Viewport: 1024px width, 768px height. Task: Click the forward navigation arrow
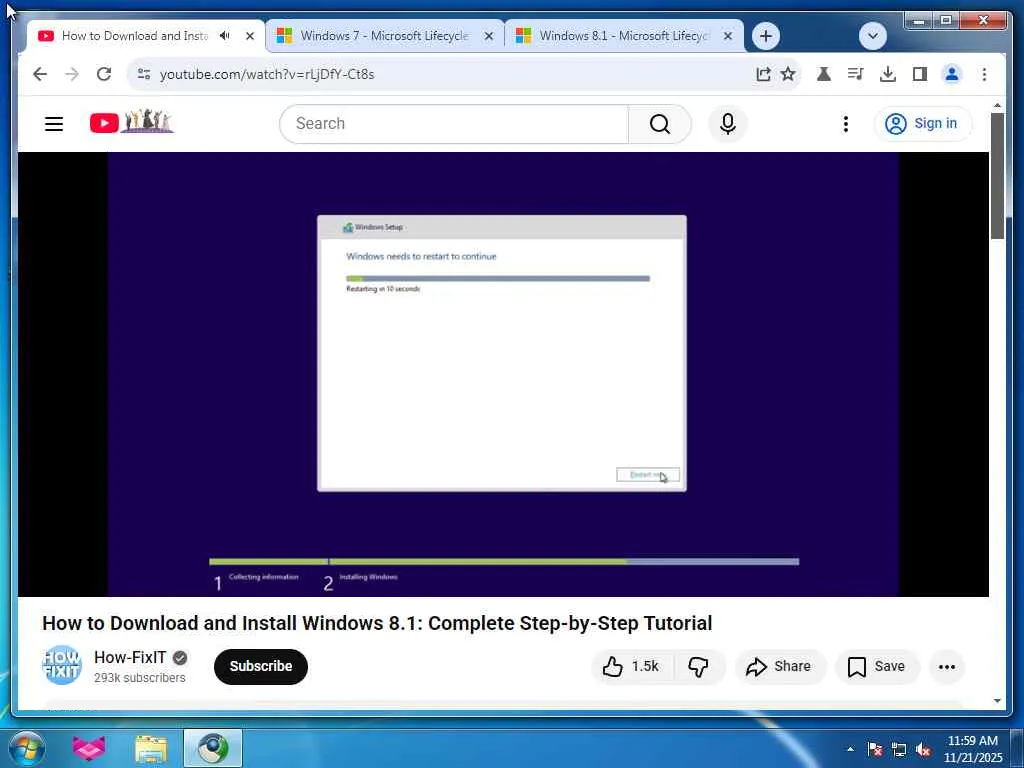[x=72, y=74]
